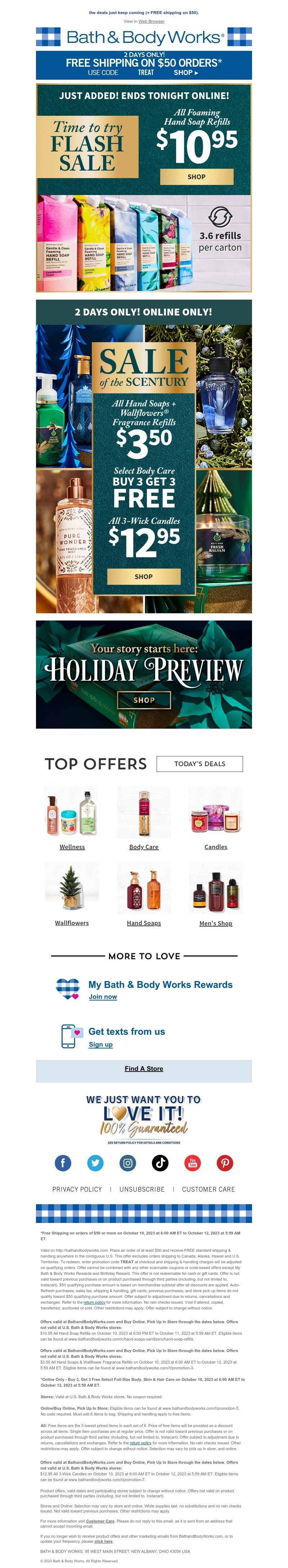Screen dimensions: 288x1568
Task: Click the Join now rewards link
Action: click(103, 997)
